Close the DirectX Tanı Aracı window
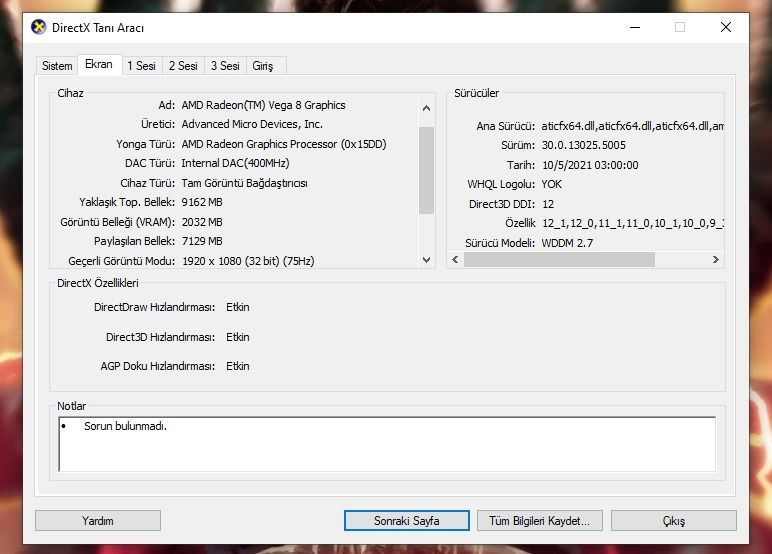772x554 pixels. tap(726, 27)
